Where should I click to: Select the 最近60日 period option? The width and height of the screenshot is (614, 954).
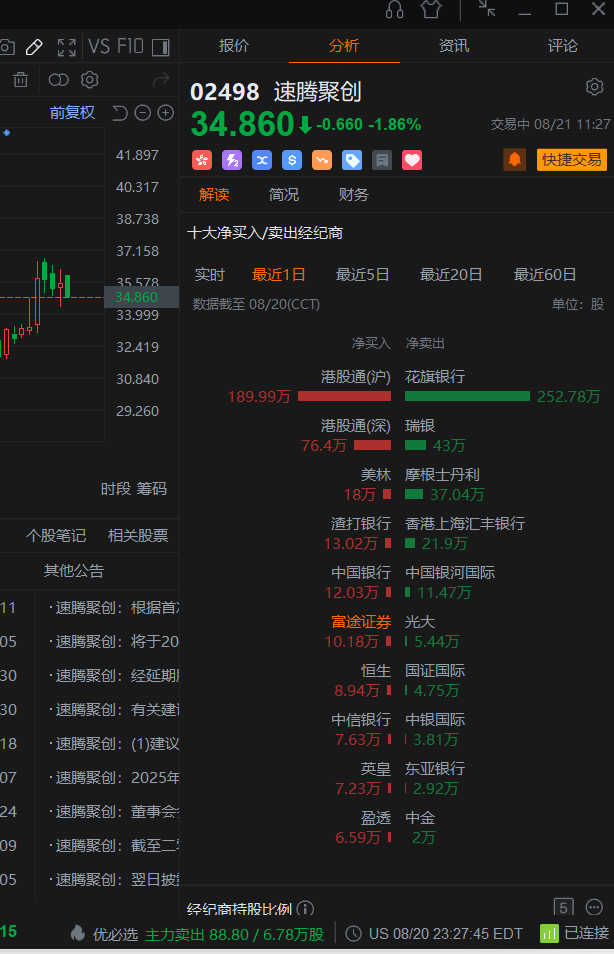click(x=545, y=275)
